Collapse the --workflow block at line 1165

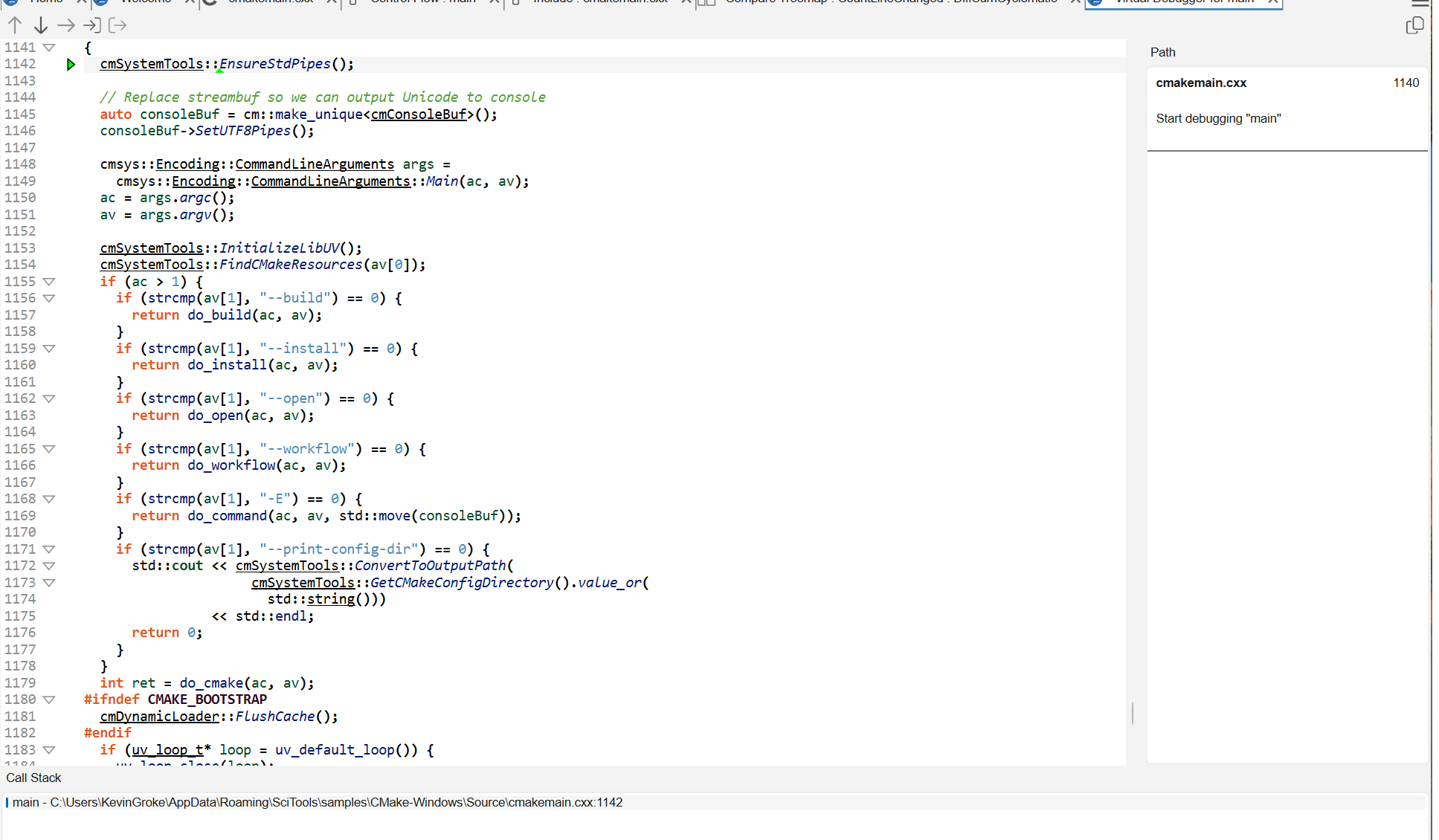(49, 449)
